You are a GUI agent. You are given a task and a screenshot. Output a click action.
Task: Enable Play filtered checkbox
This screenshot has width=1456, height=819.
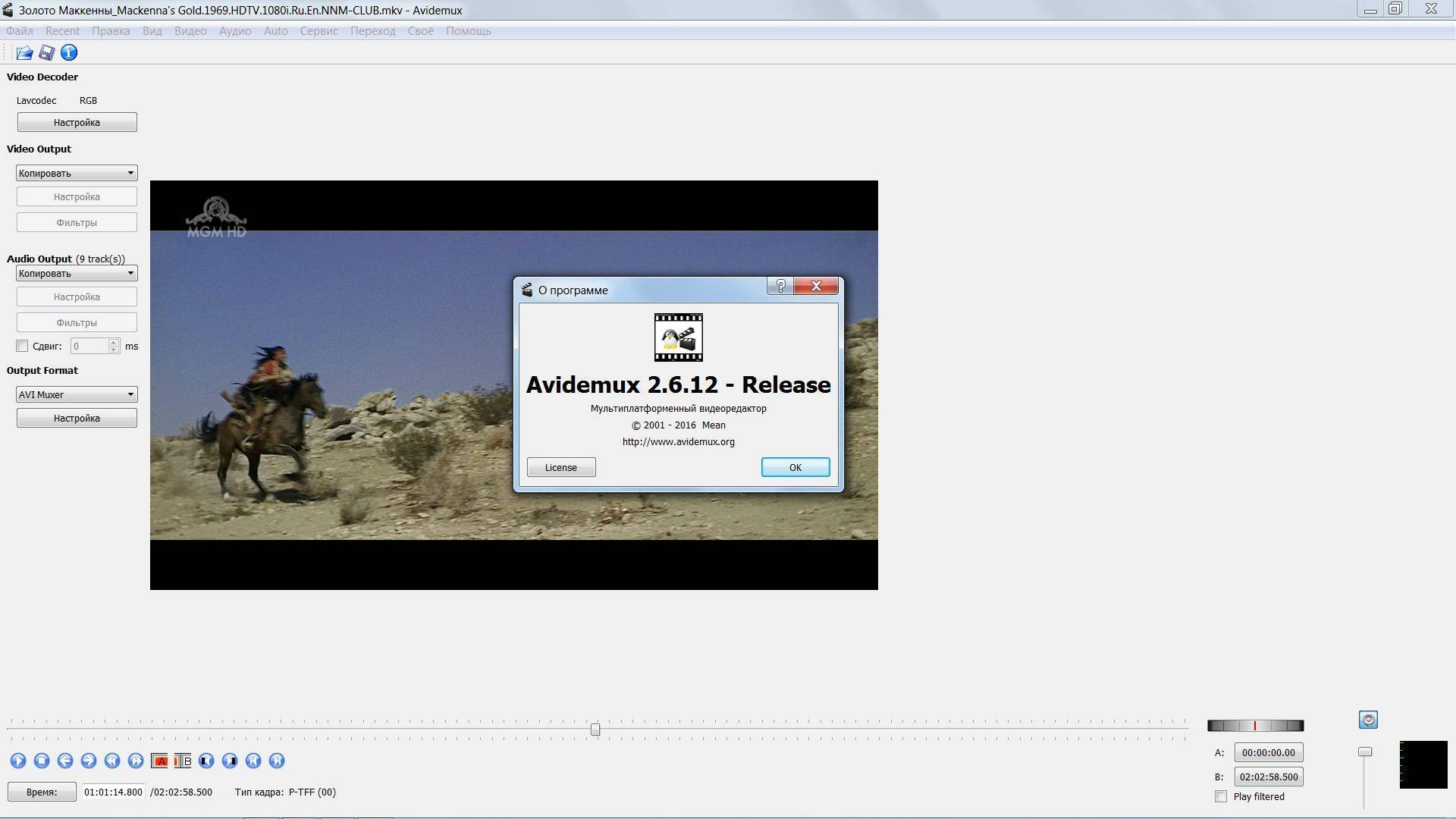1221,796
